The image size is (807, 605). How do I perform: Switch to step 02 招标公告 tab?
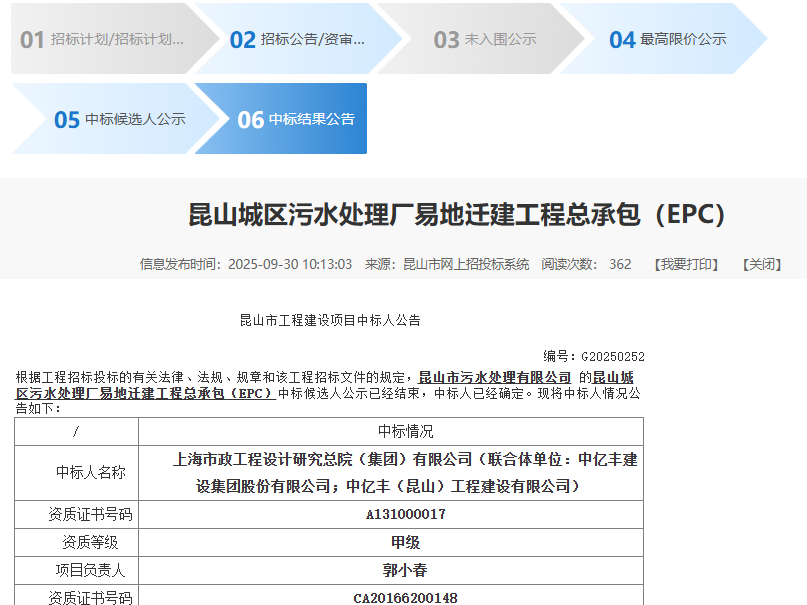pos(298,39)
